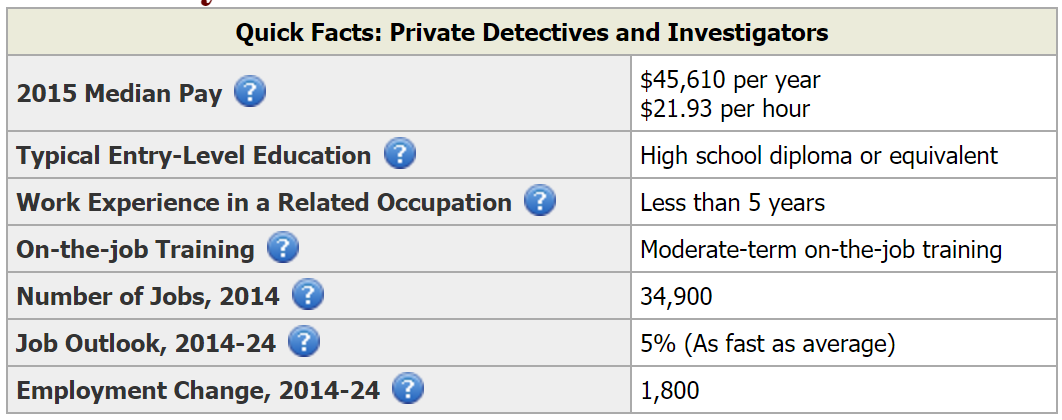Open the On-the-job Training help icon

(x=282, y=248)
